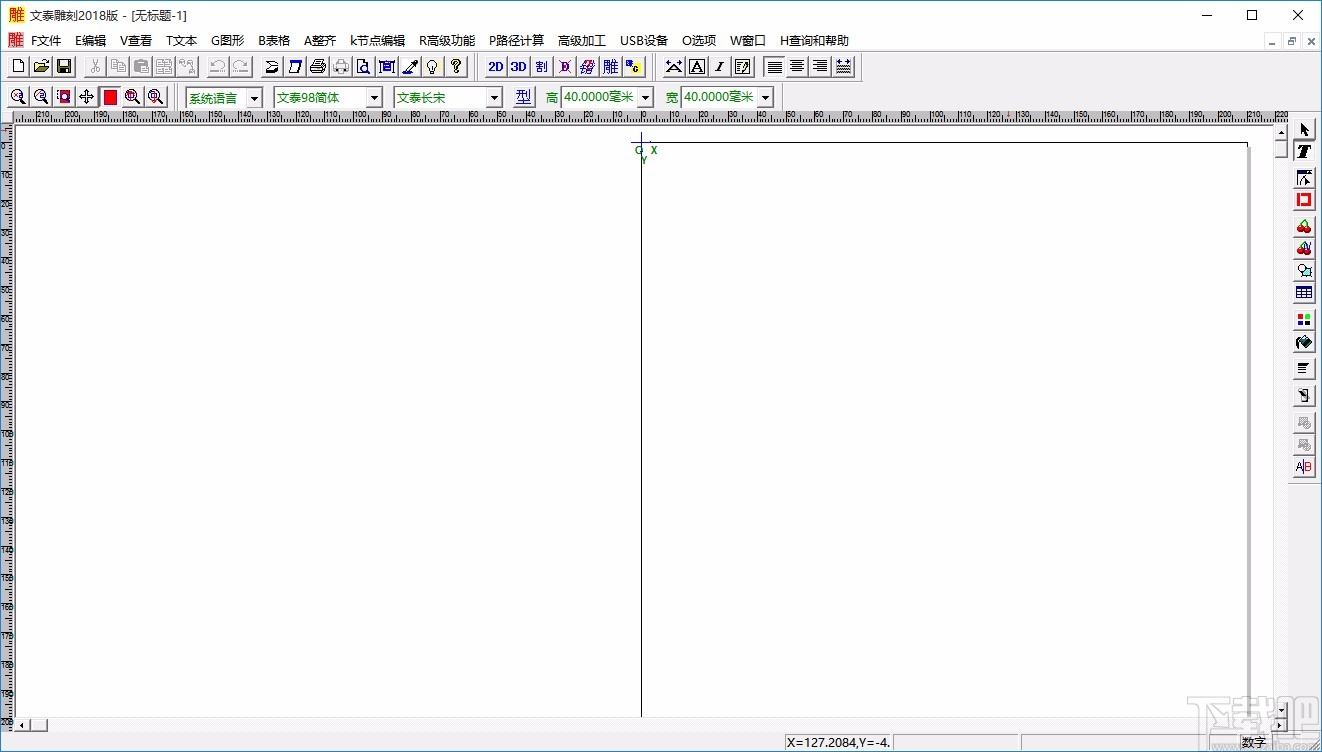Click the red rectangle frame tool

coord(1304,200)
